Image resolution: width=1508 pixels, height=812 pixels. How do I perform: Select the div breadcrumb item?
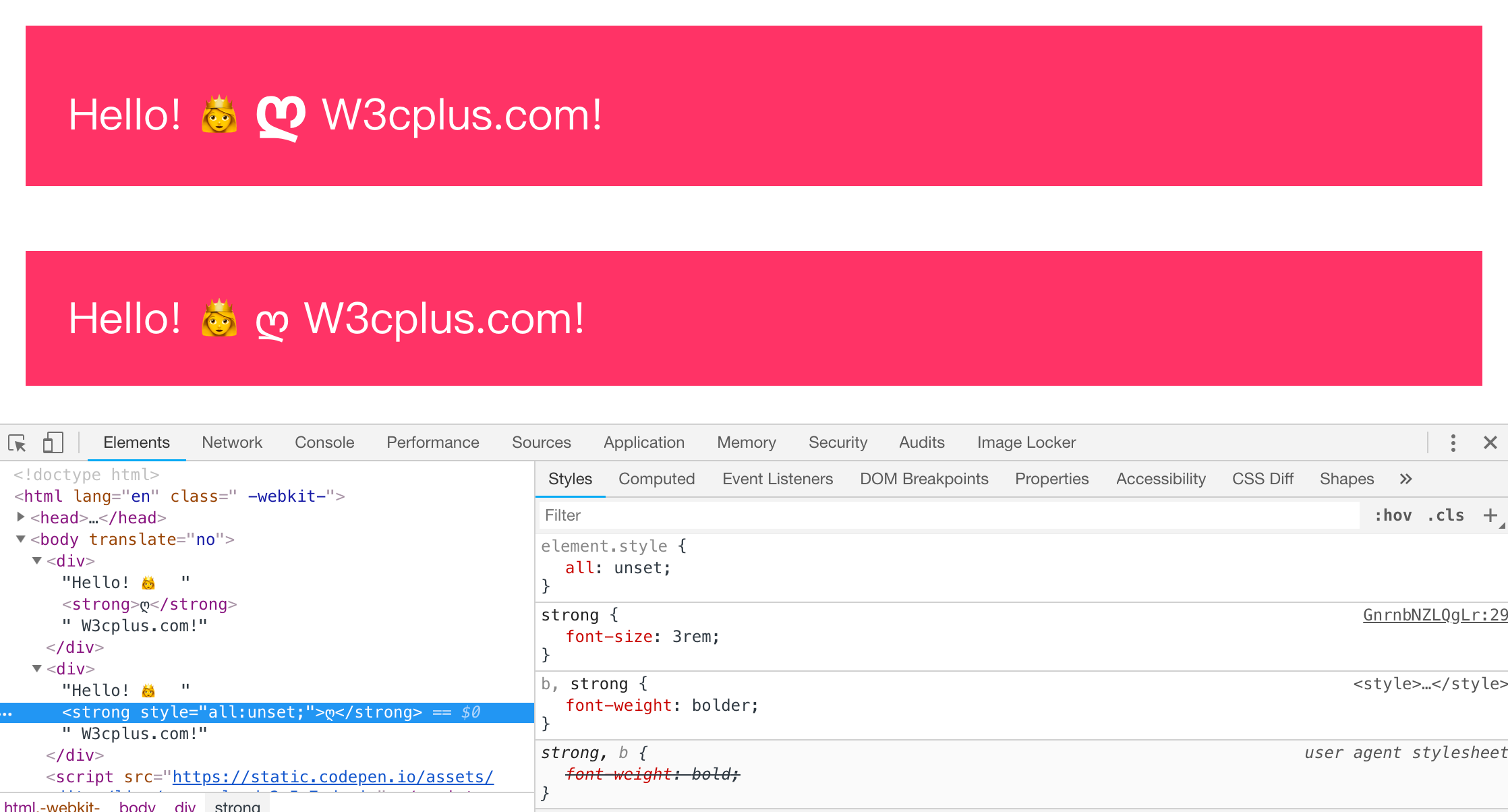[x=185, y=806]
